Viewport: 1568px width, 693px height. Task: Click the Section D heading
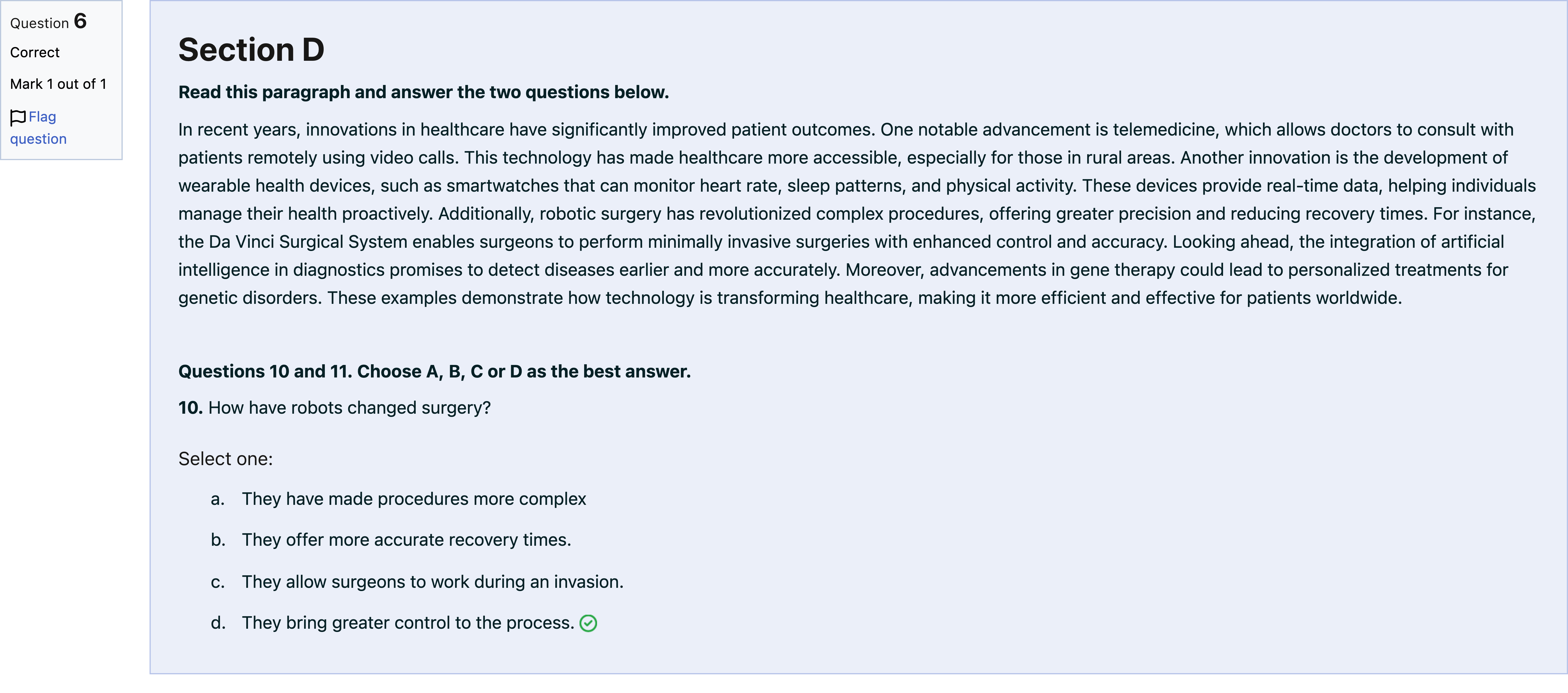[x=251, y=49]
